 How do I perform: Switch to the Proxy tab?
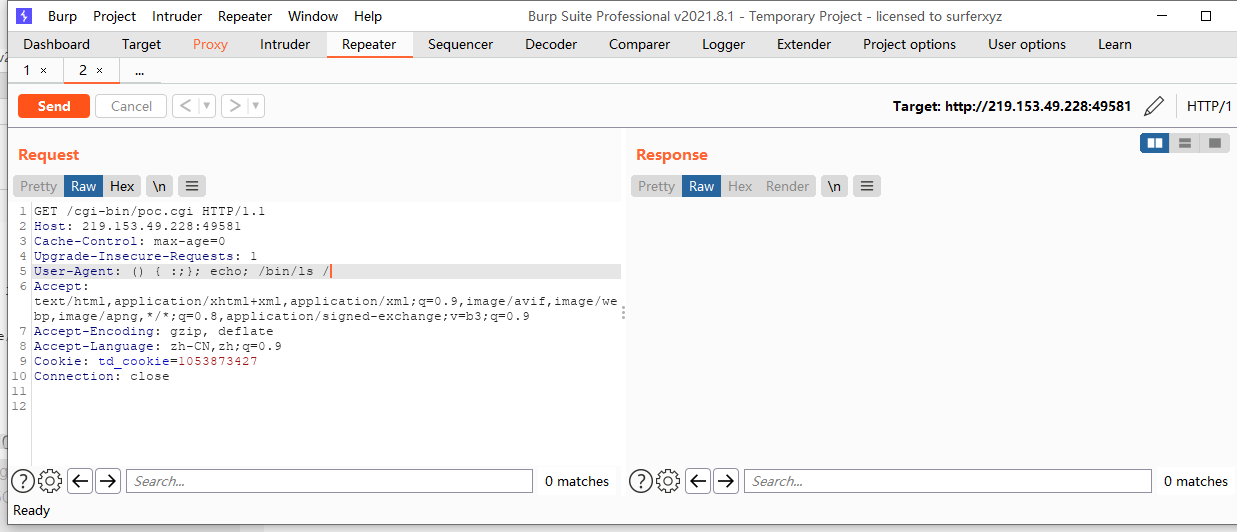(x=210, y=44)
